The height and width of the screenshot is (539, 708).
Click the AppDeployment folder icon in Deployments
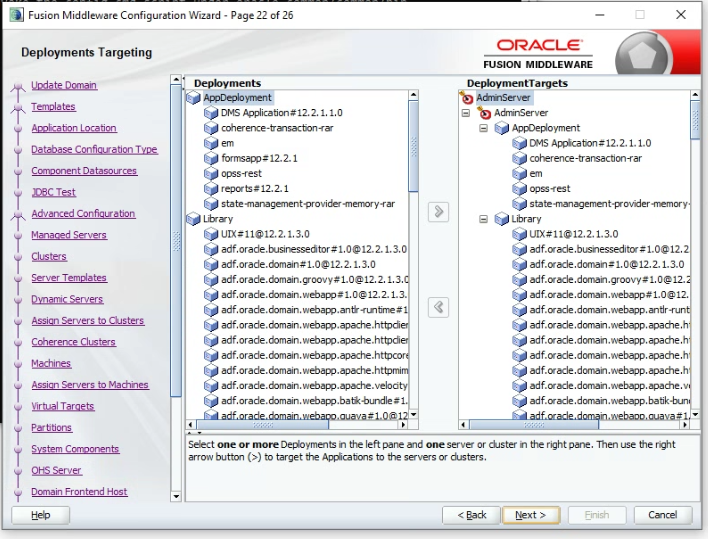[x=194, y=98]
